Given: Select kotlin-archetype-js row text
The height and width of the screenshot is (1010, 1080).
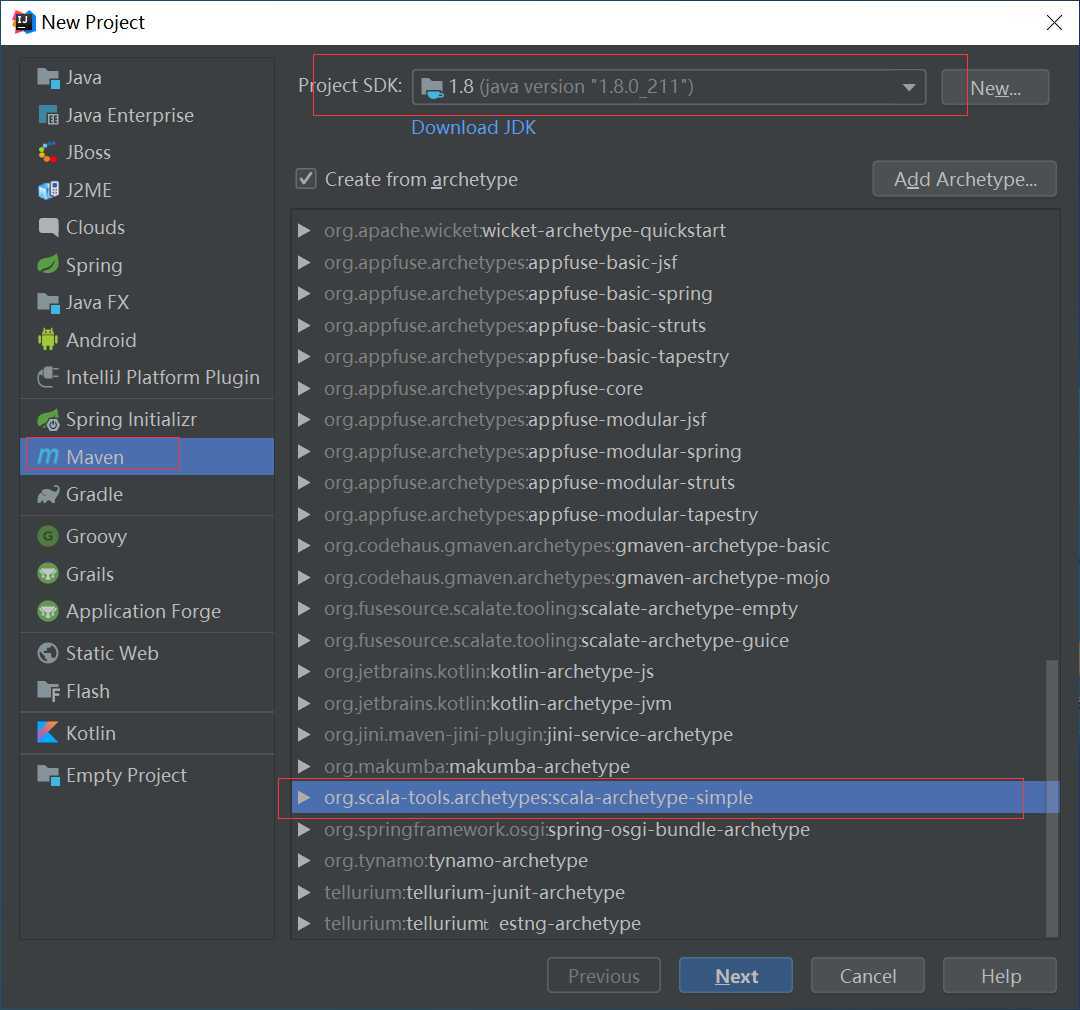Looking at the screenshot, I should (x=489, y=672).
